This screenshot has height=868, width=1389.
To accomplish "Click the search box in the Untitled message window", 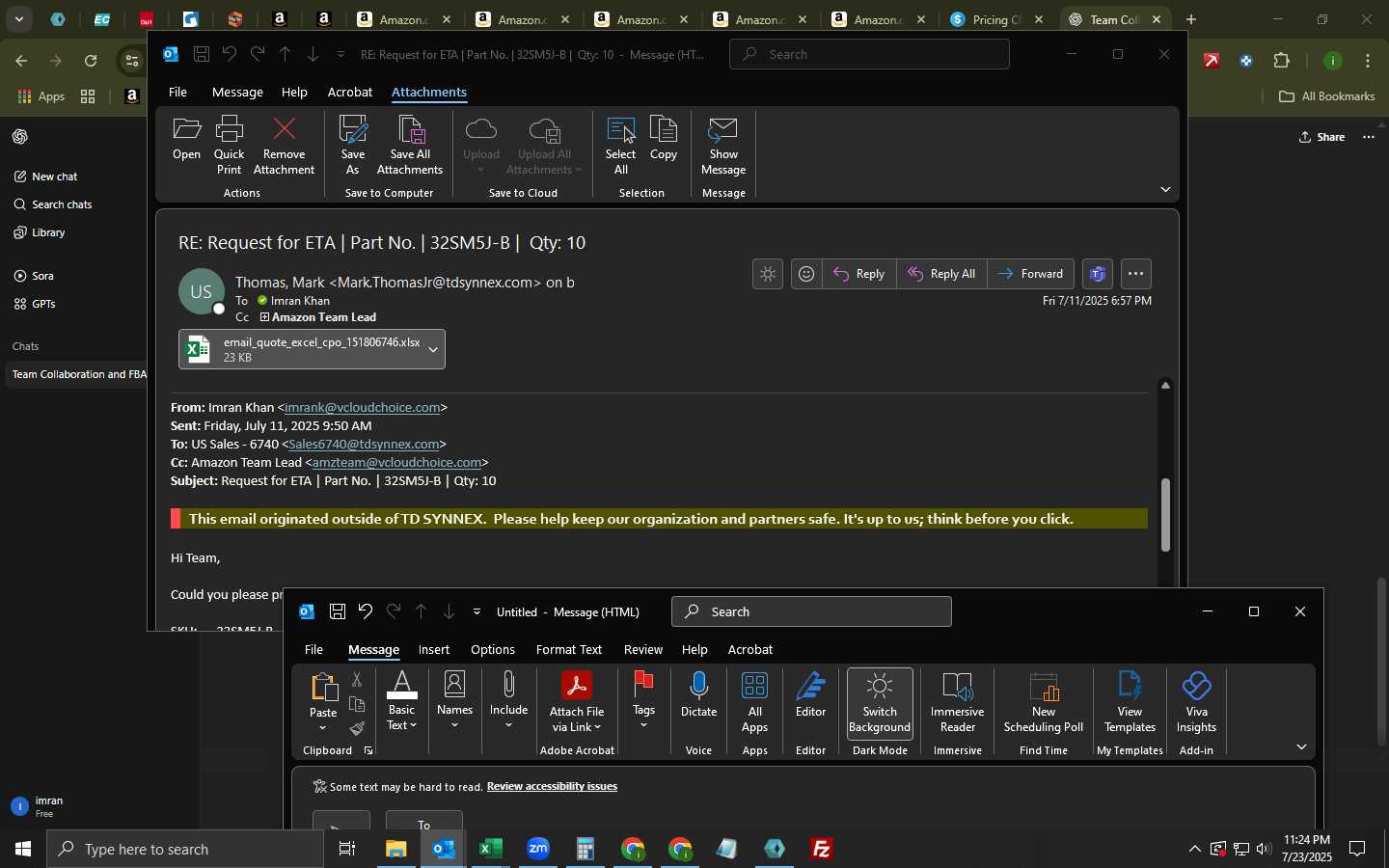I will click(811, 611).
